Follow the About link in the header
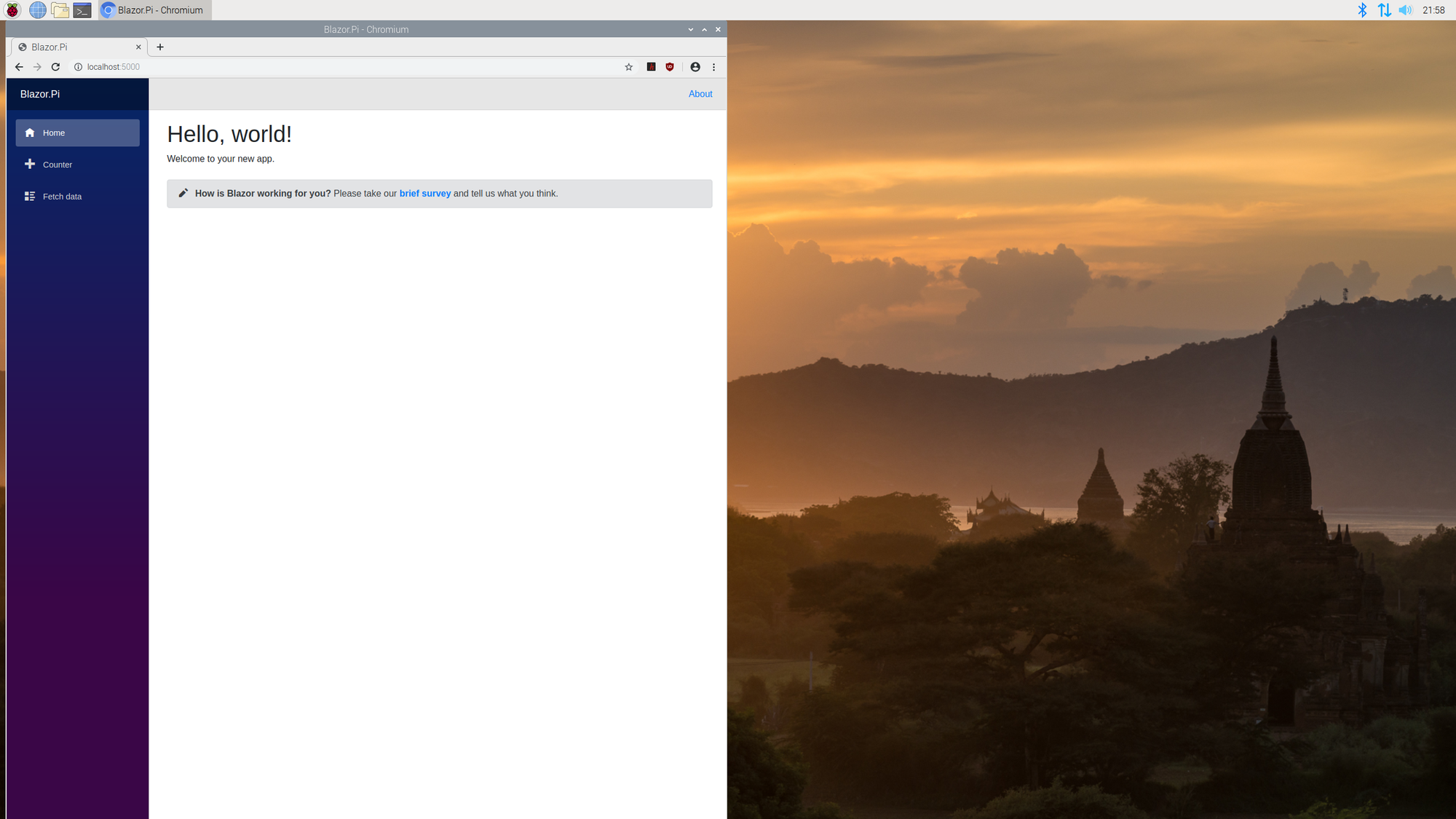 (x=700, y=94)
